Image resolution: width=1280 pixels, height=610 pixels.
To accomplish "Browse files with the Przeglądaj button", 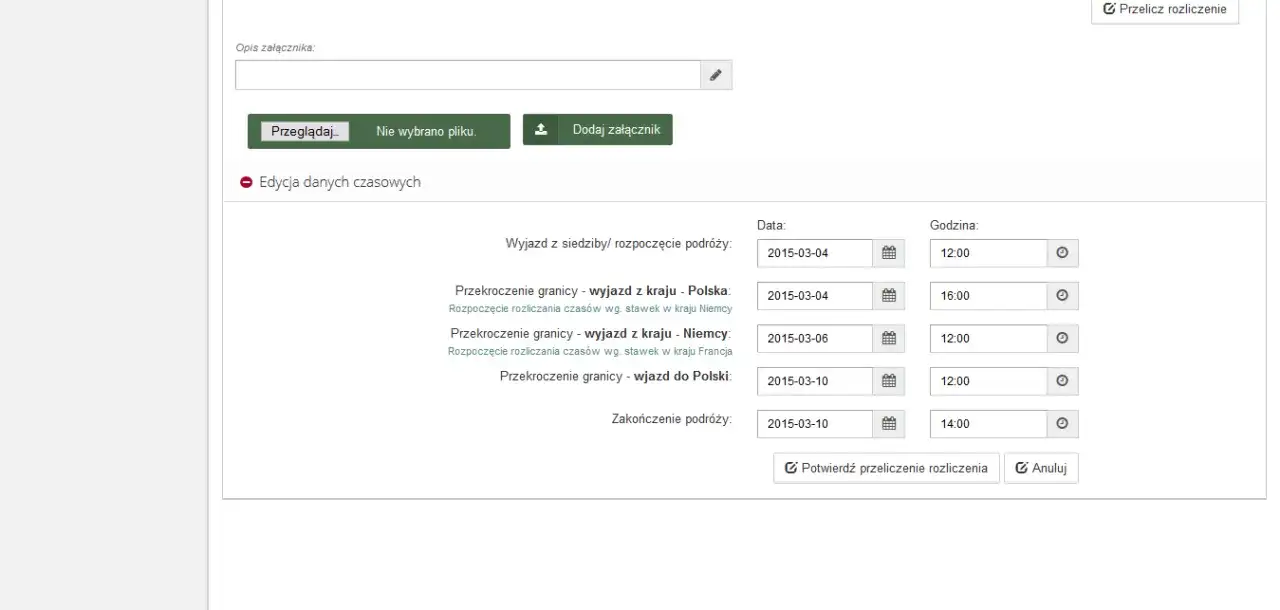I will tap(305, 131).
